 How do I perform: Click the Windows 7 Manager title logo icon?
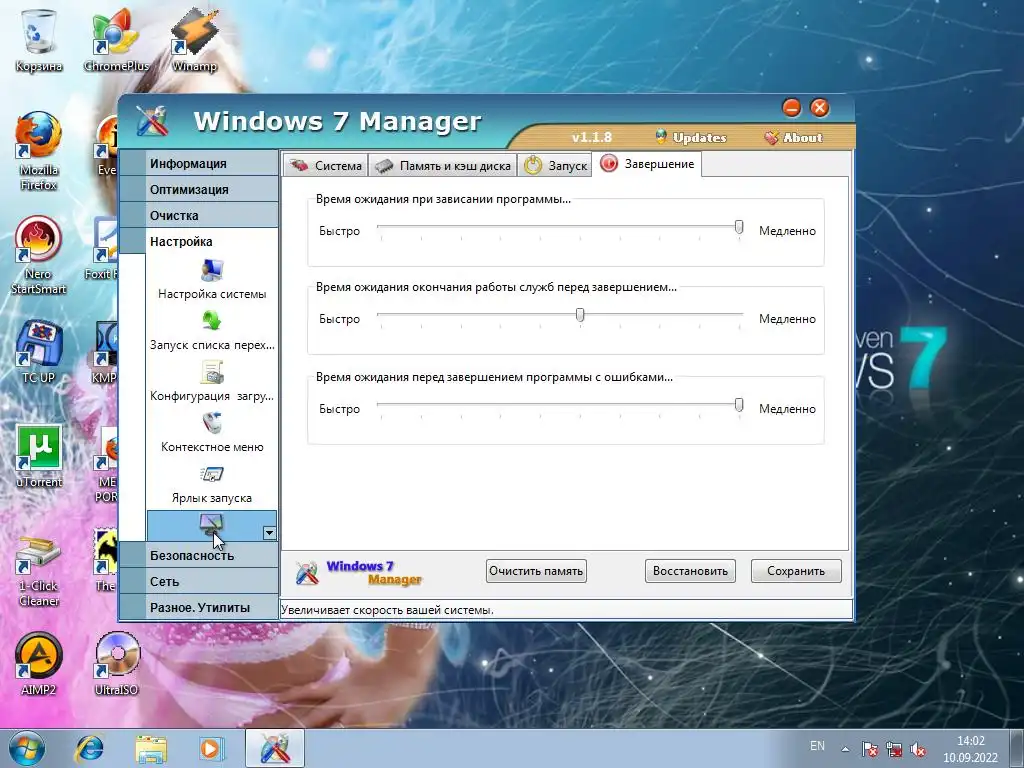[152, 121]
